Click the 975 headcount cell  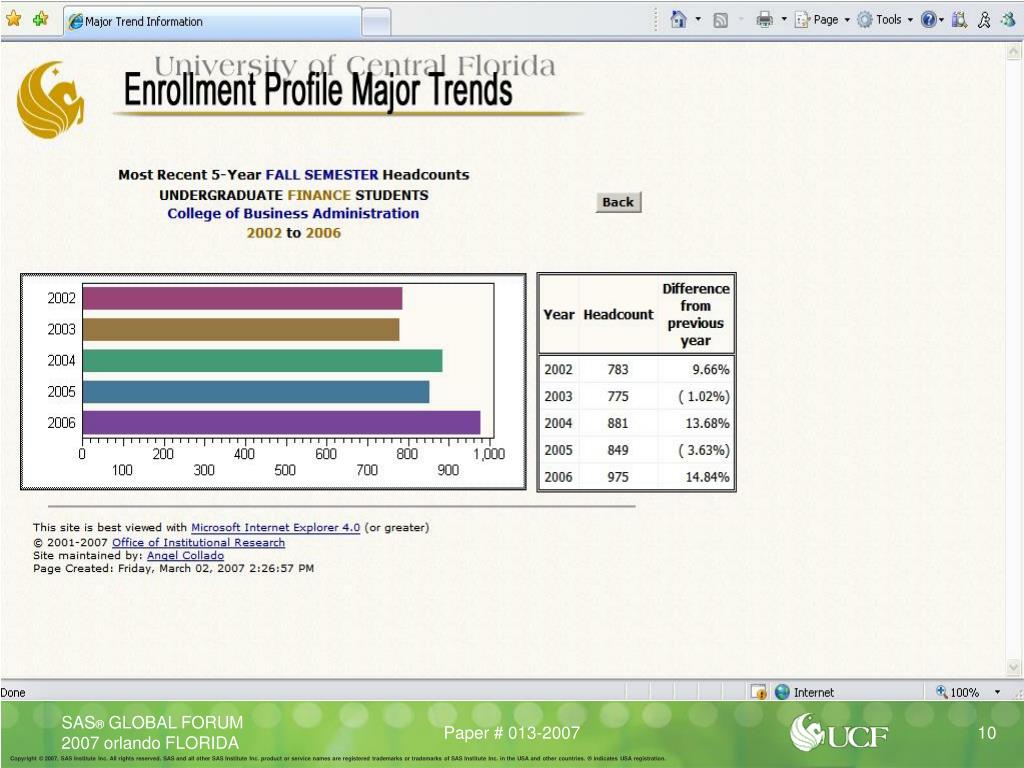pos(618,477)
